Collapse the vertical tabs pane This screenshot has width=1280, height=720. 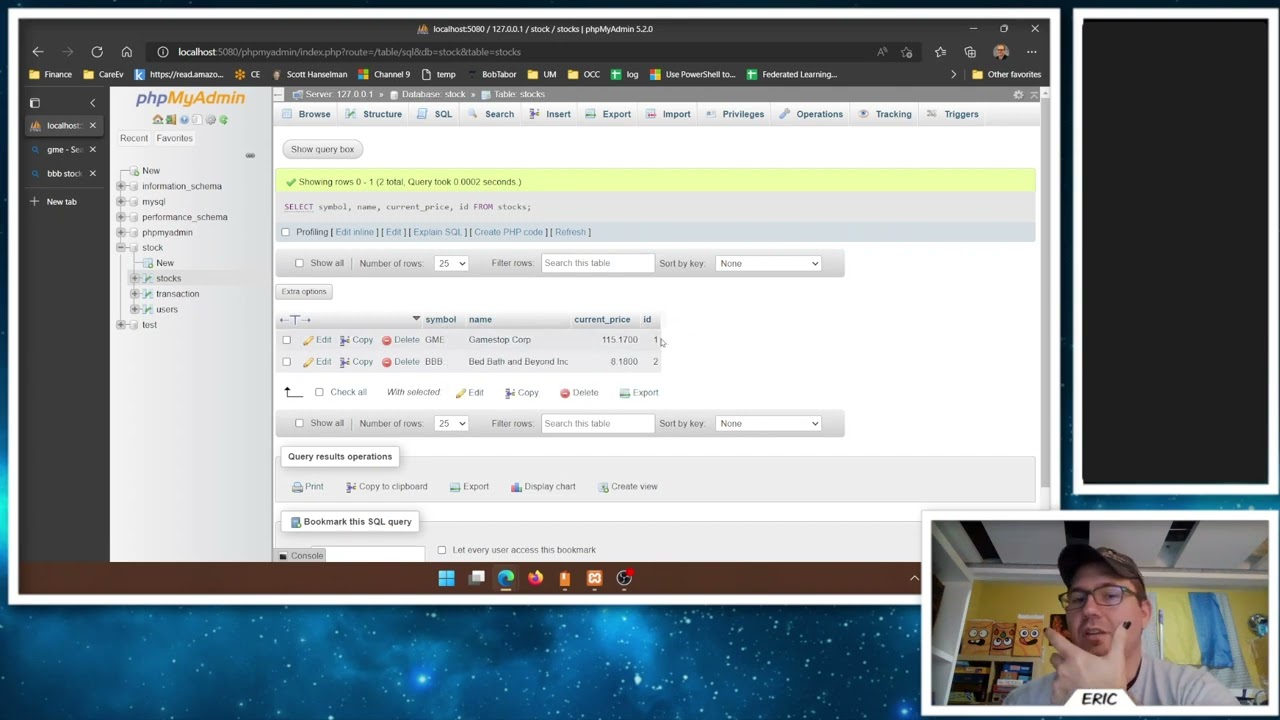(93, 103)
